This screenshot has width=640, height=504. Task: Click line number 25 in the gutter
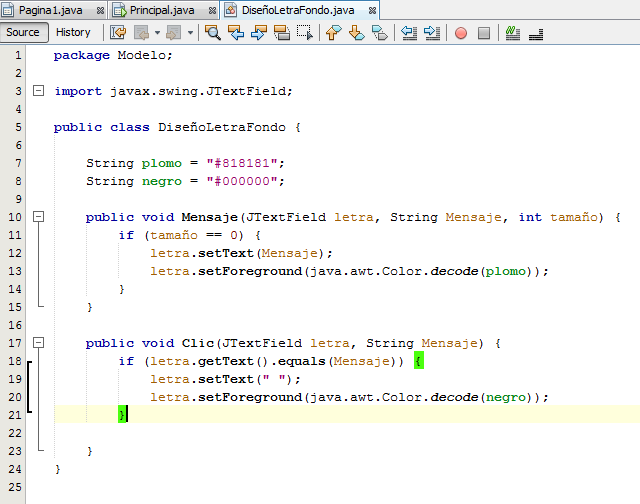(x=15, y=486)
